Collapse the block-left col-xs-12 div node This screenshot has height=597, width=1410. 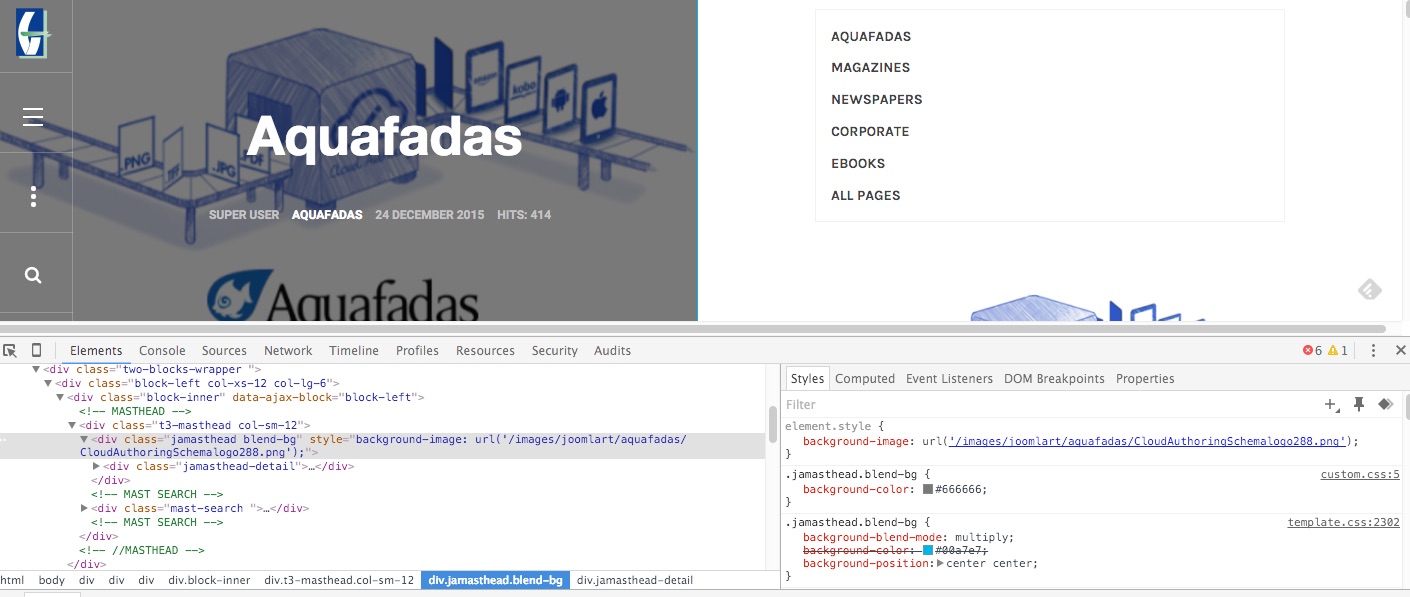pos(48,383)
